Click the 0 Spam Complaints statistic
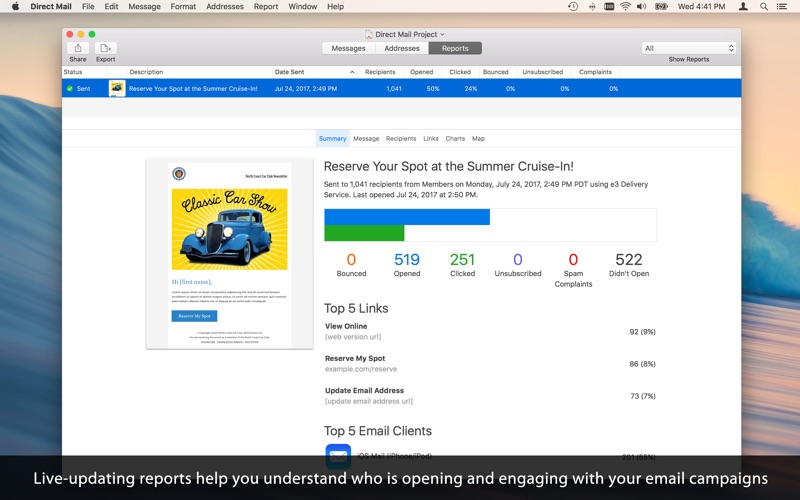 point(573,270)
